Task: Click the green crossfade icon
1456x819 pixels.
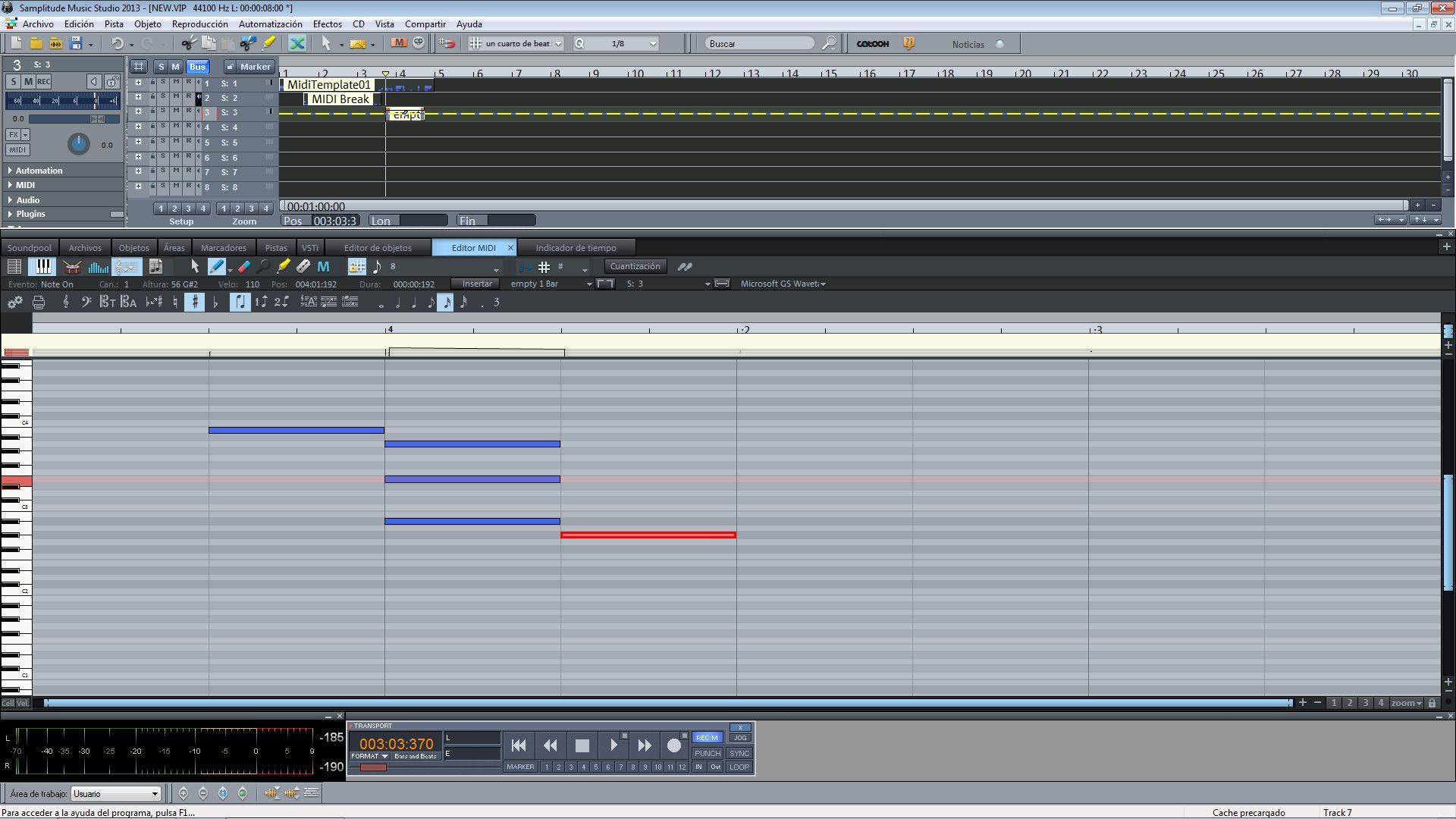Action: click(x=297, y=44)
